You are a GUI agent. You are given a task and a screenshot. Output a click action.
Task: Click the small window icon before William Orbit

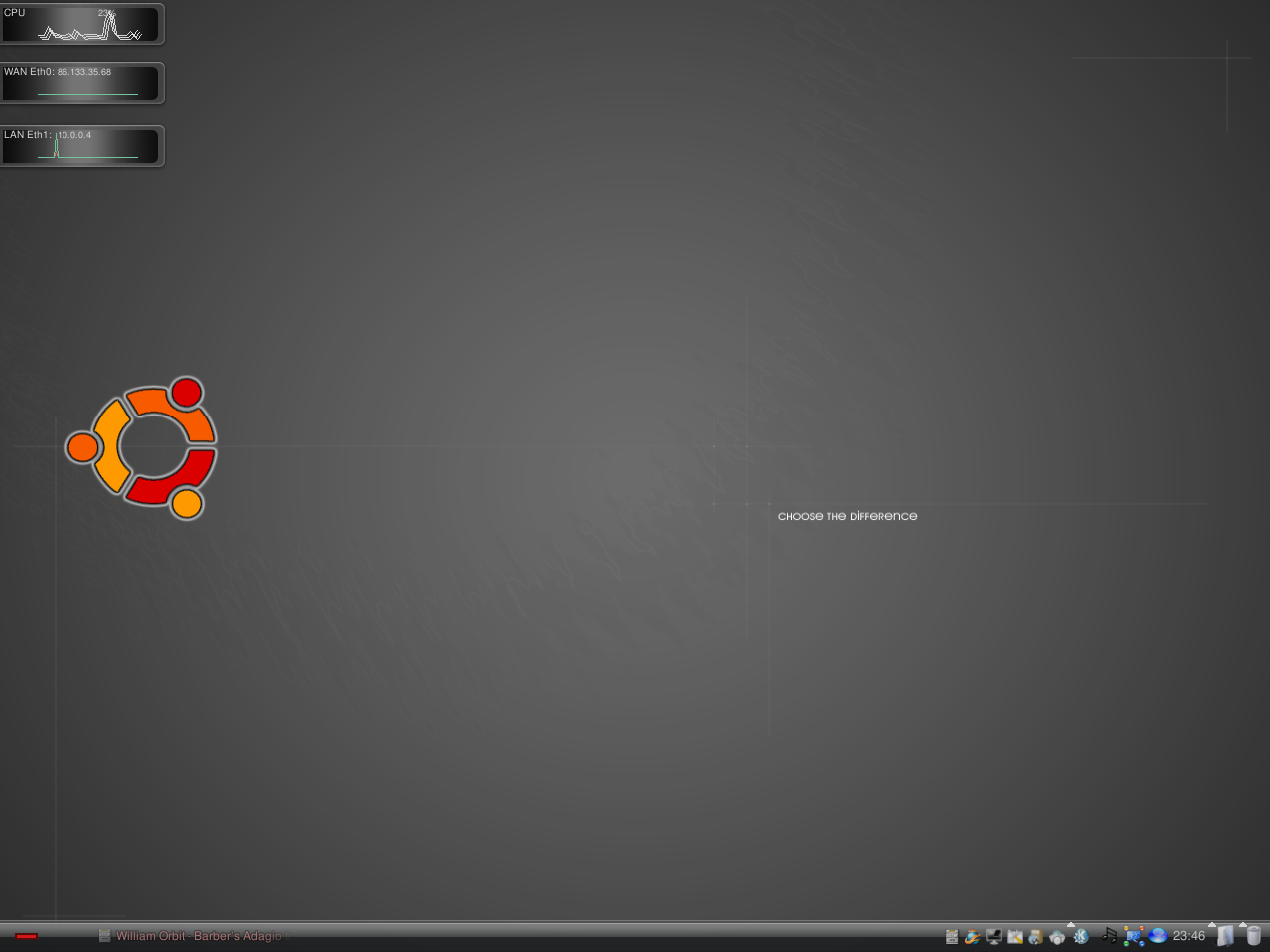(104, 936)
